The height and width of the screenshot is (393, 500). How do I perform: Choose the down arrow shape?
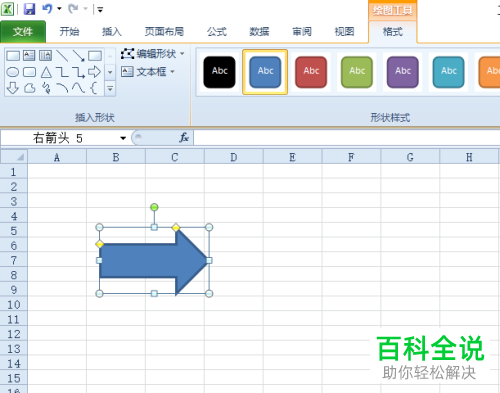13,88
